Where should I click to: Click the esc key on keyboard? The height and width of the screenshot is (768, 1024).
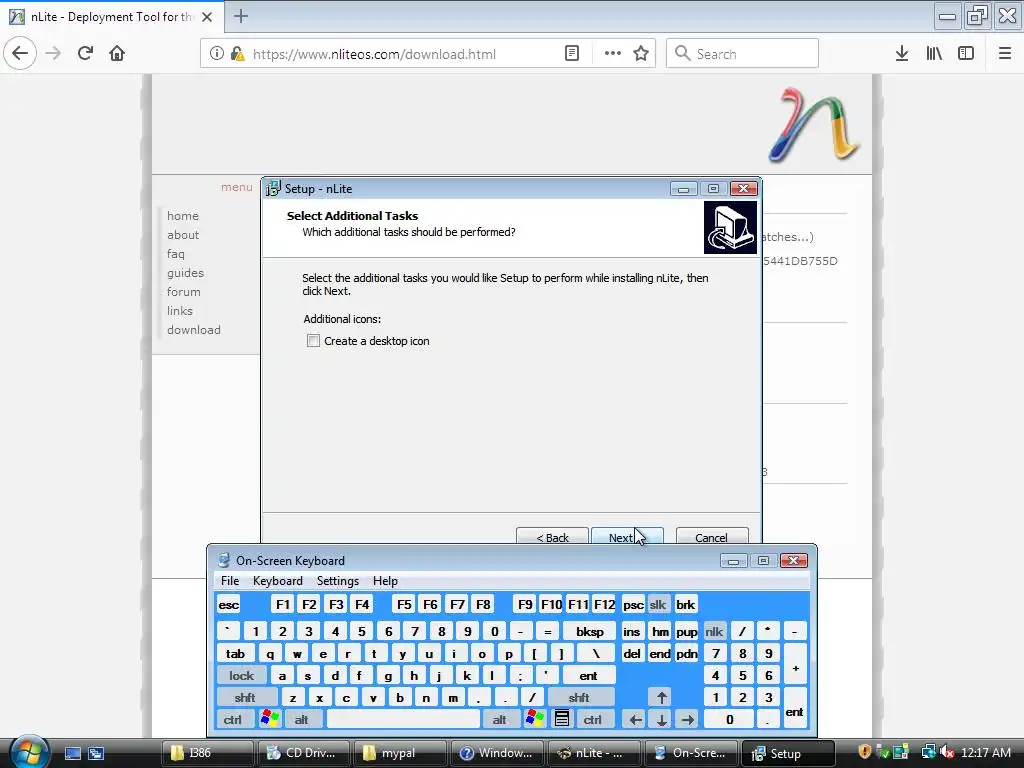[229, 605]
